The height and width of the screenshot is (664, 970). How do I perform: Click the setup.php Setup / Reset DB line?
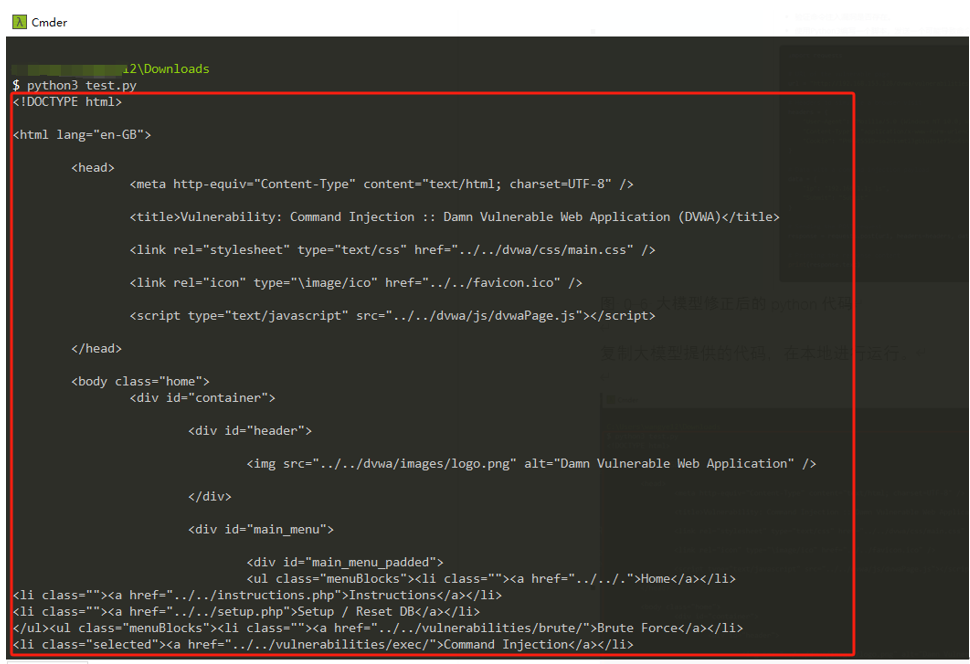click(x=246, y=611)
